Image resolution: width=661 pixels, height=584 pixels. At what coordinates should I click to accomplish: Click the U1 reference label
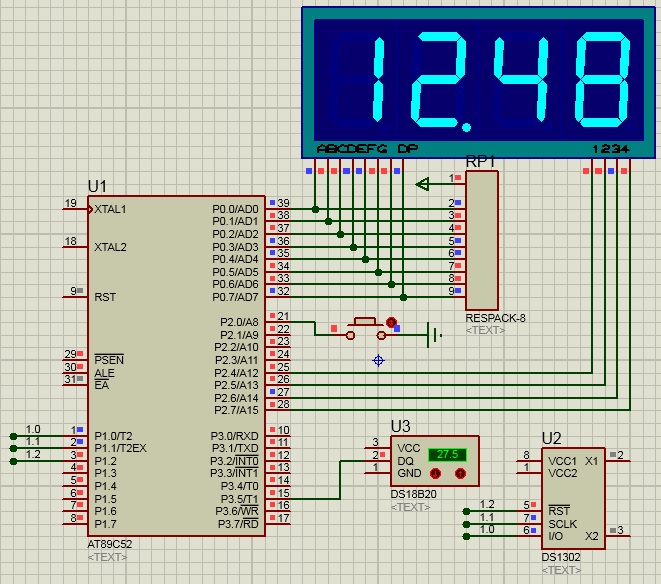97,186
